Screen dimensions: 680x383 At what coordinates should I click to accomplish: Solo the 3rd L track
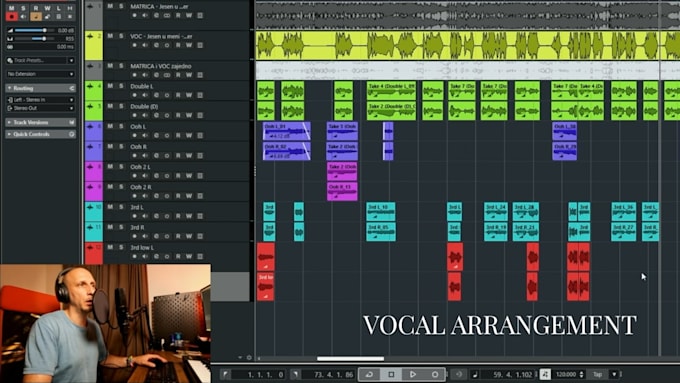tap(121, 207)
